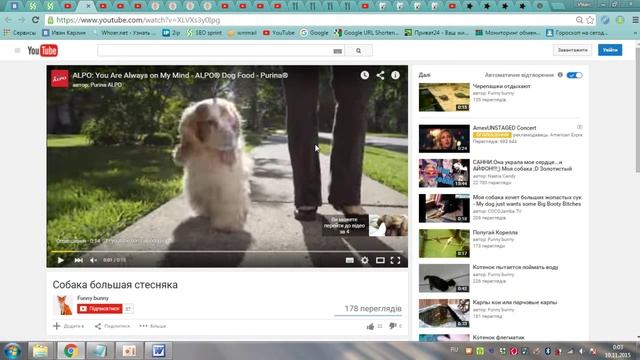Screen dimensions: 640x360
Task: Bookmark this page with the star icon
Action: (589, 20)
